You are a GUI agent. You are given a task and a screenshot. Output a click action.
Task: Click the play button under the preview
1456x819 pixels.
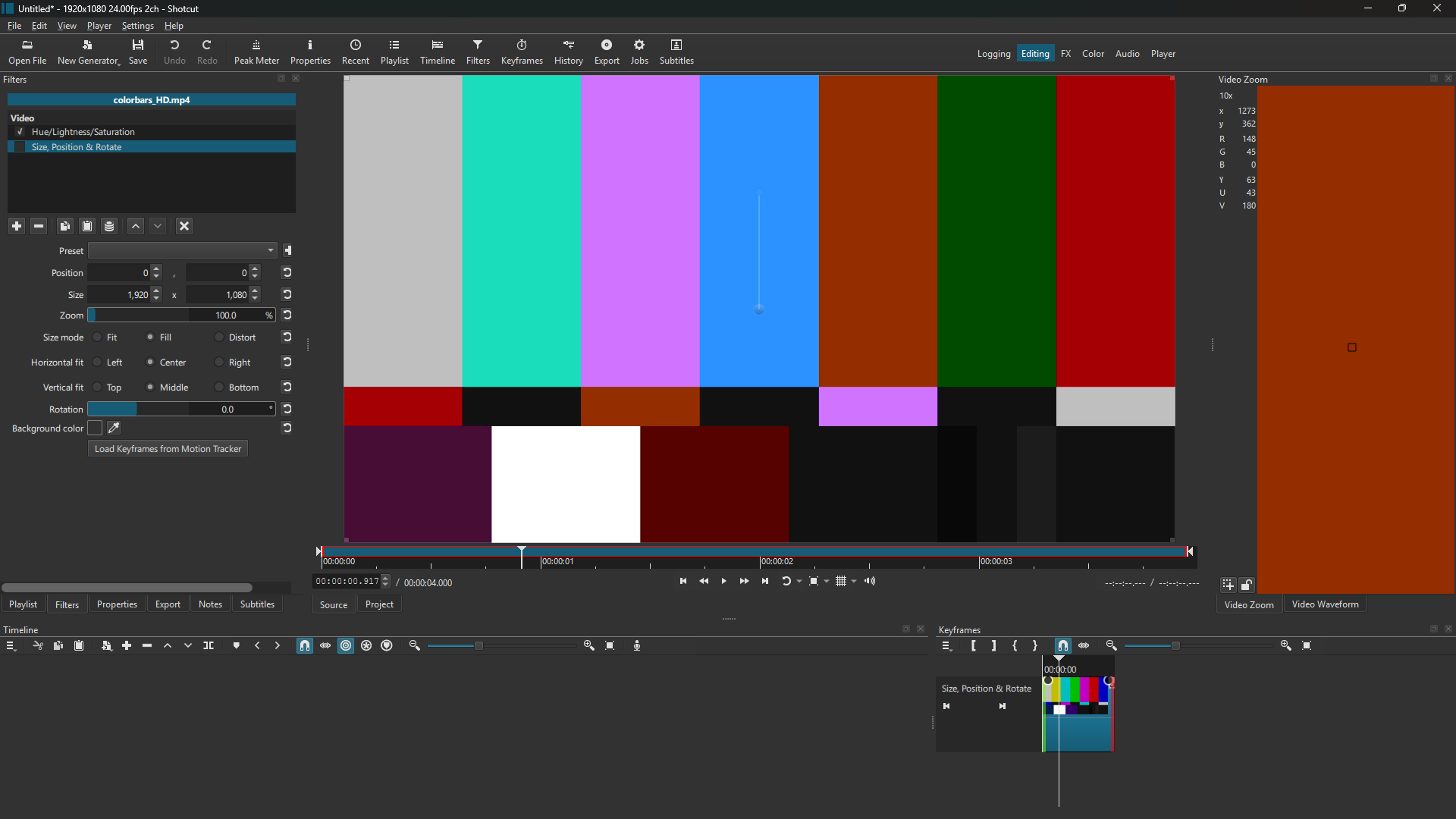click(724, 582)
